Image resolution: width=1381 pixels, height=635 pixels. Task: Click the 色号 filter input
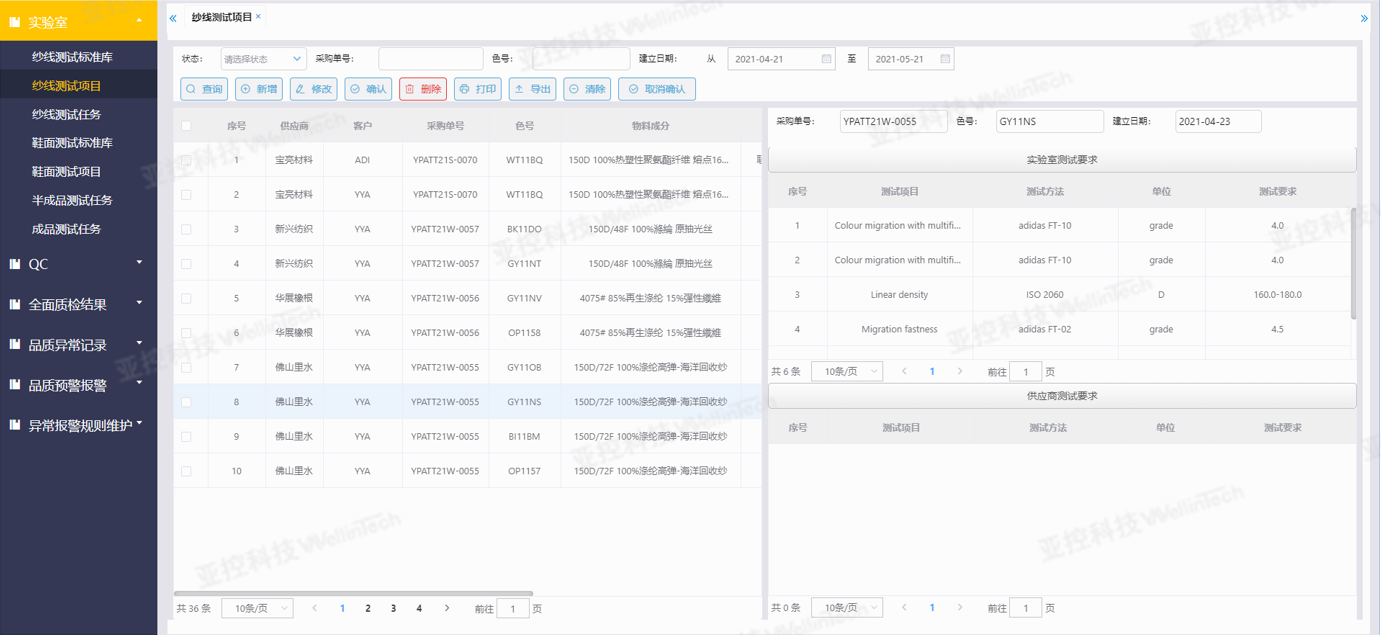(581, 59)
